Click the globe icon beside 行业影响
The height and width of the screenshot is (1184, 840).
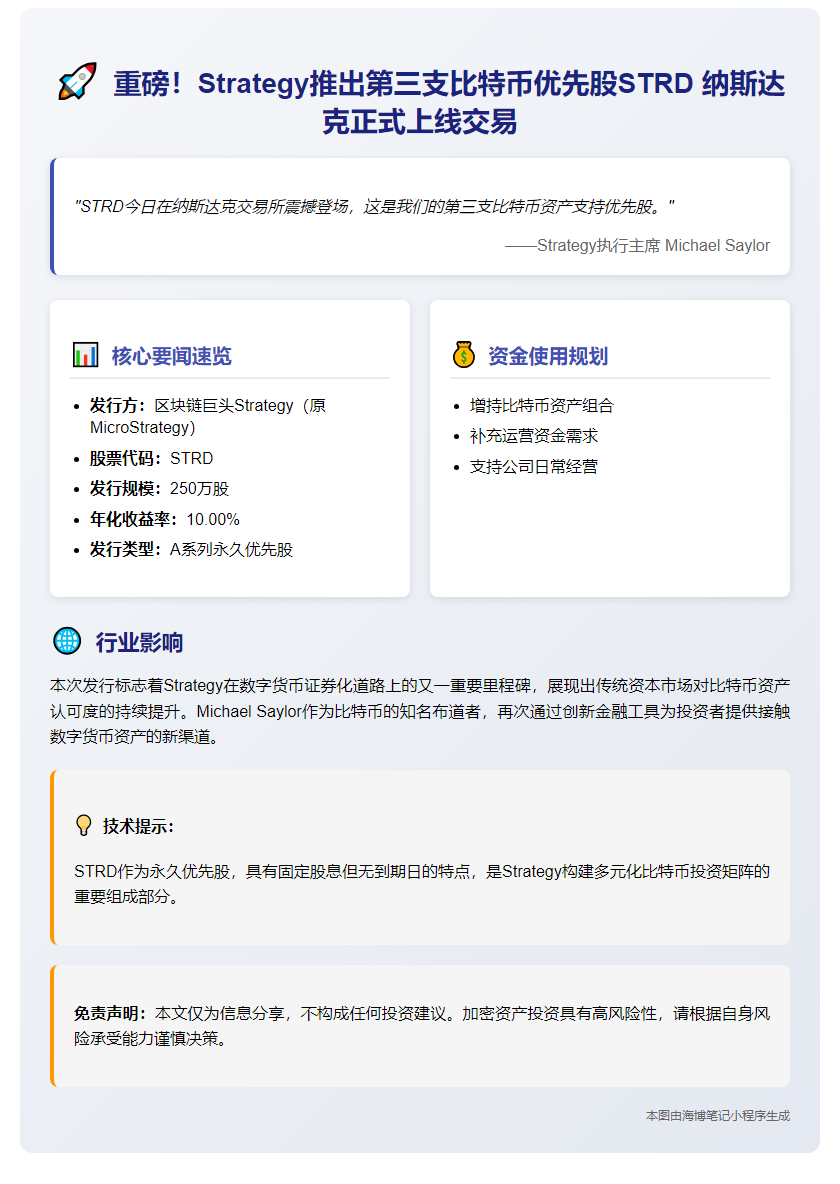point(67,641)
